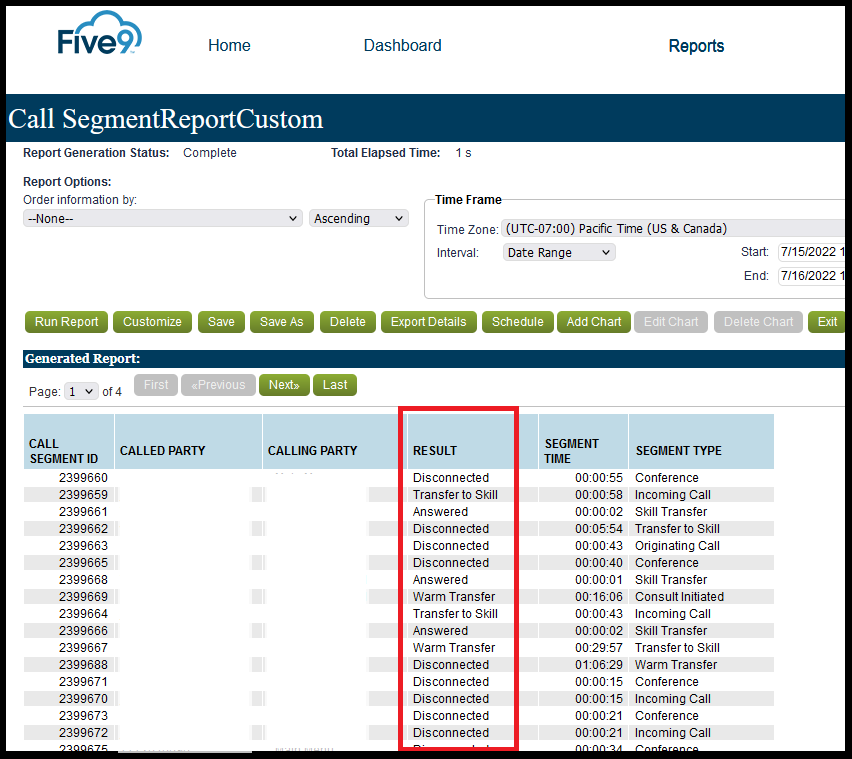Image resolution: width=852 pixels, height=759 pixels.
Task: Click the First page button
Action: click(x=156, y=385)
